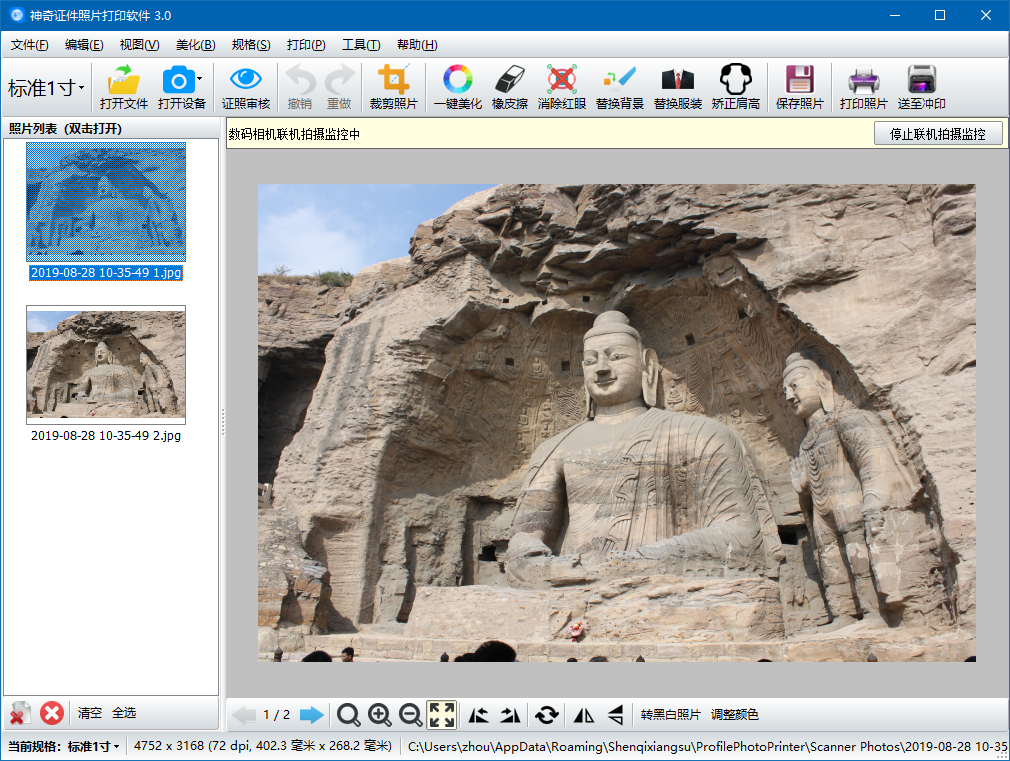The height and width of the screenshot is (761, 1010).
Task: Flip the image horizontally
Action: (584, 715)
